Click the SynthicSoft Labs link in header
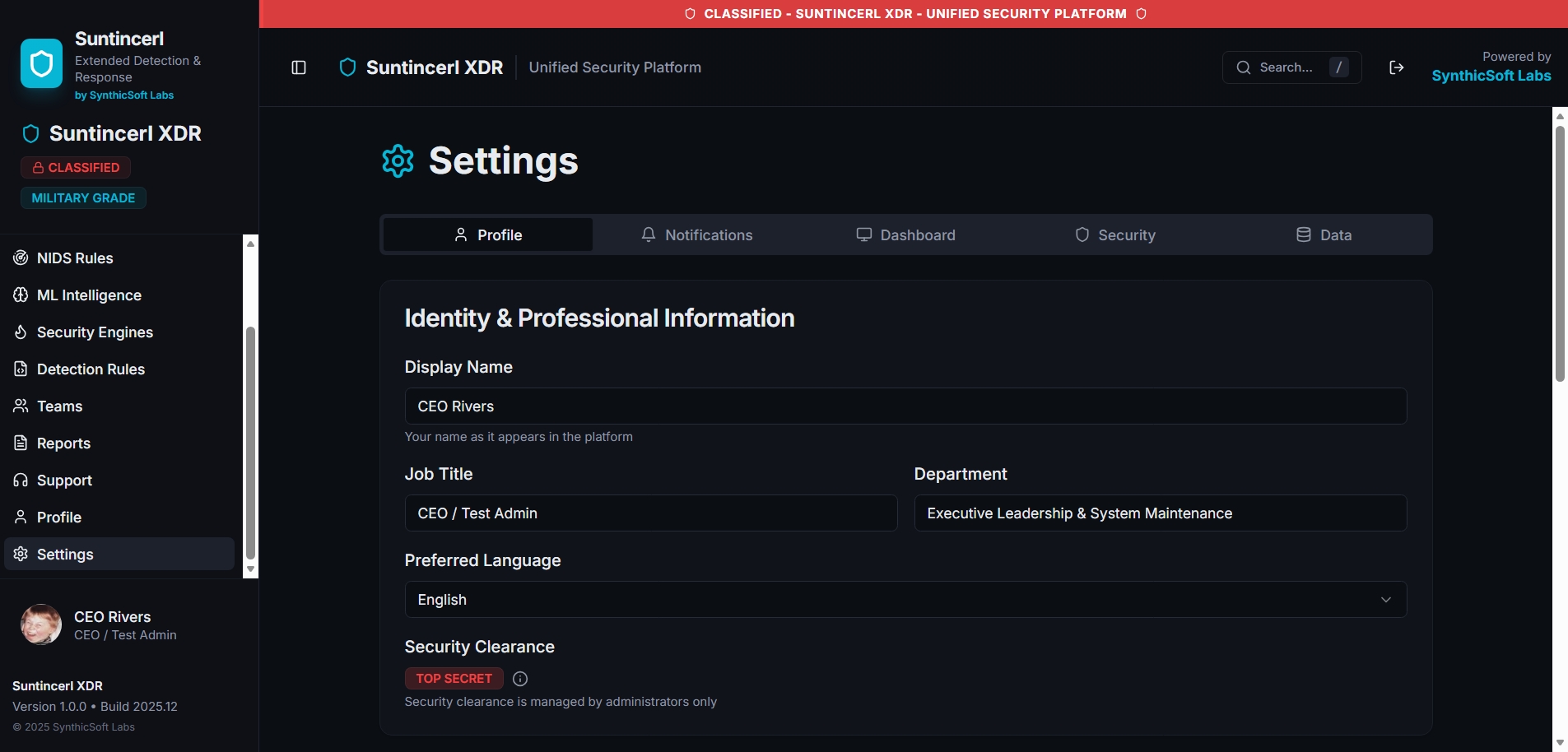Image resolution: width=1568 pixels, height=752 pixels. (x=1491, y=76)
